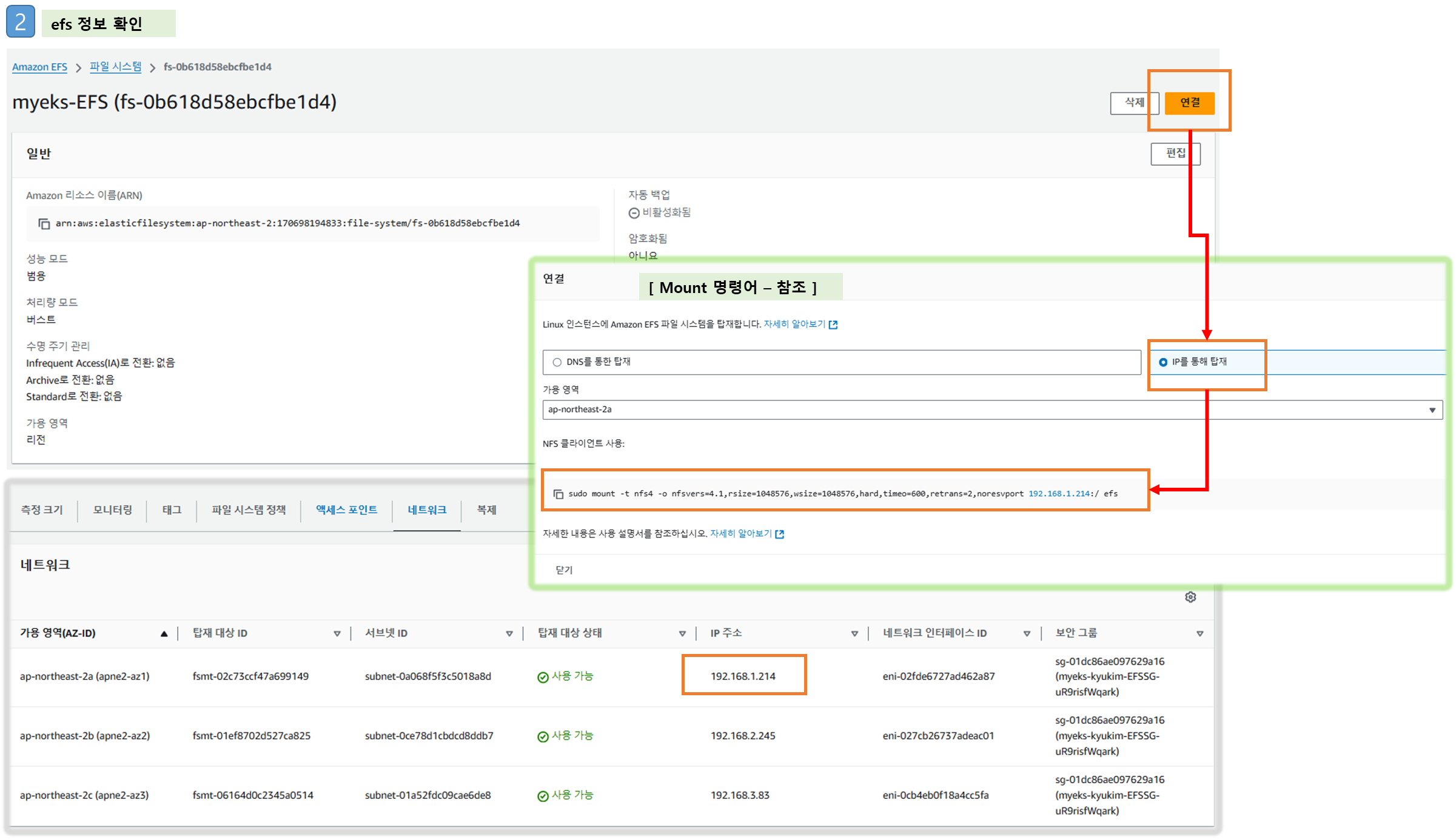
Task: Open table preferences gear icon
Action: point(1190,597)
